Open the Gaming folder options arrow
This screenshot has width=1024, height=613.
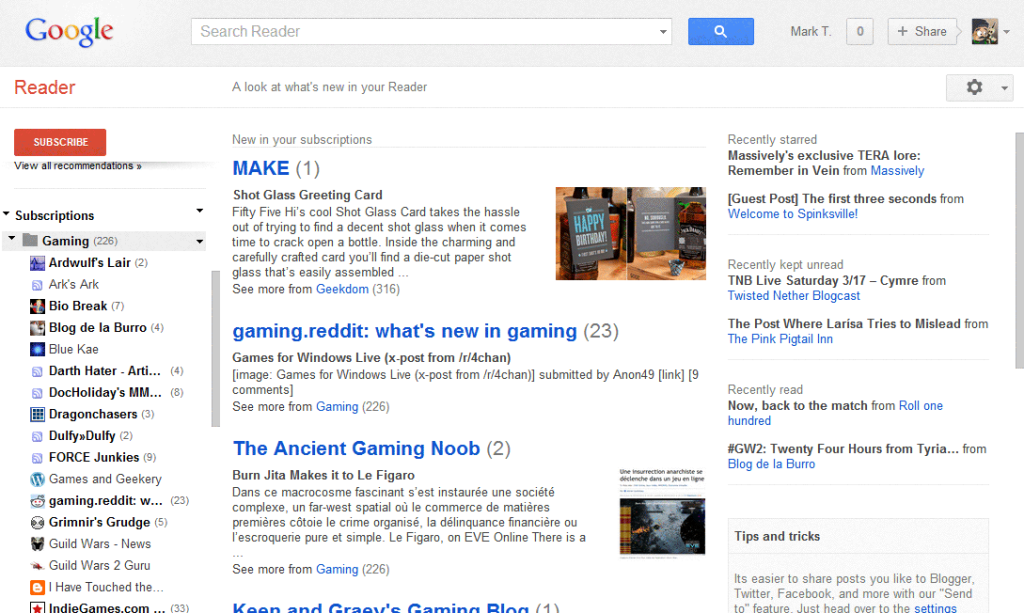pos(200,242)
